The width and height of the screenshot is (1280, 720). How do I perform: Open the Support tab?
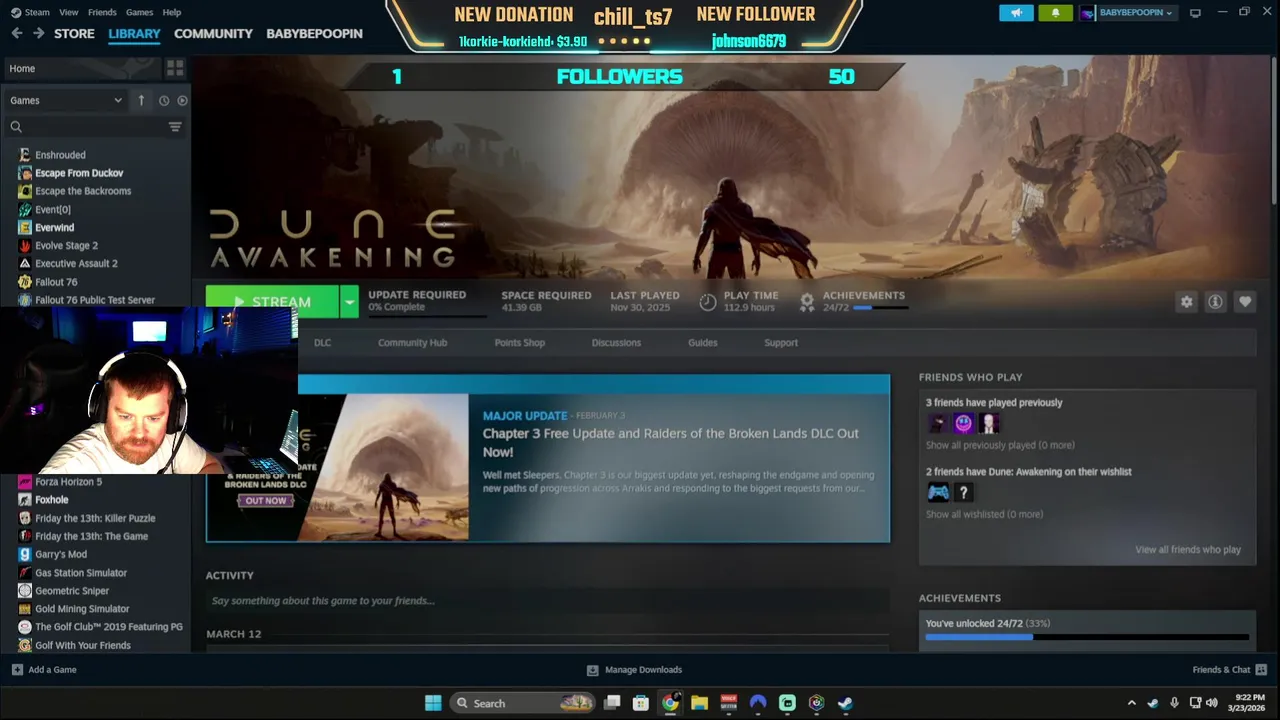(x=781, y=342)
